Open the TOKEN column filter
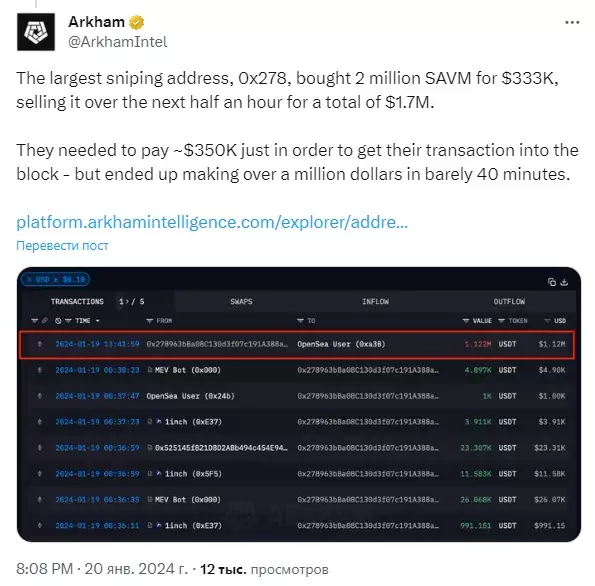This screenshot has height=586, width=595. [501, 321]
